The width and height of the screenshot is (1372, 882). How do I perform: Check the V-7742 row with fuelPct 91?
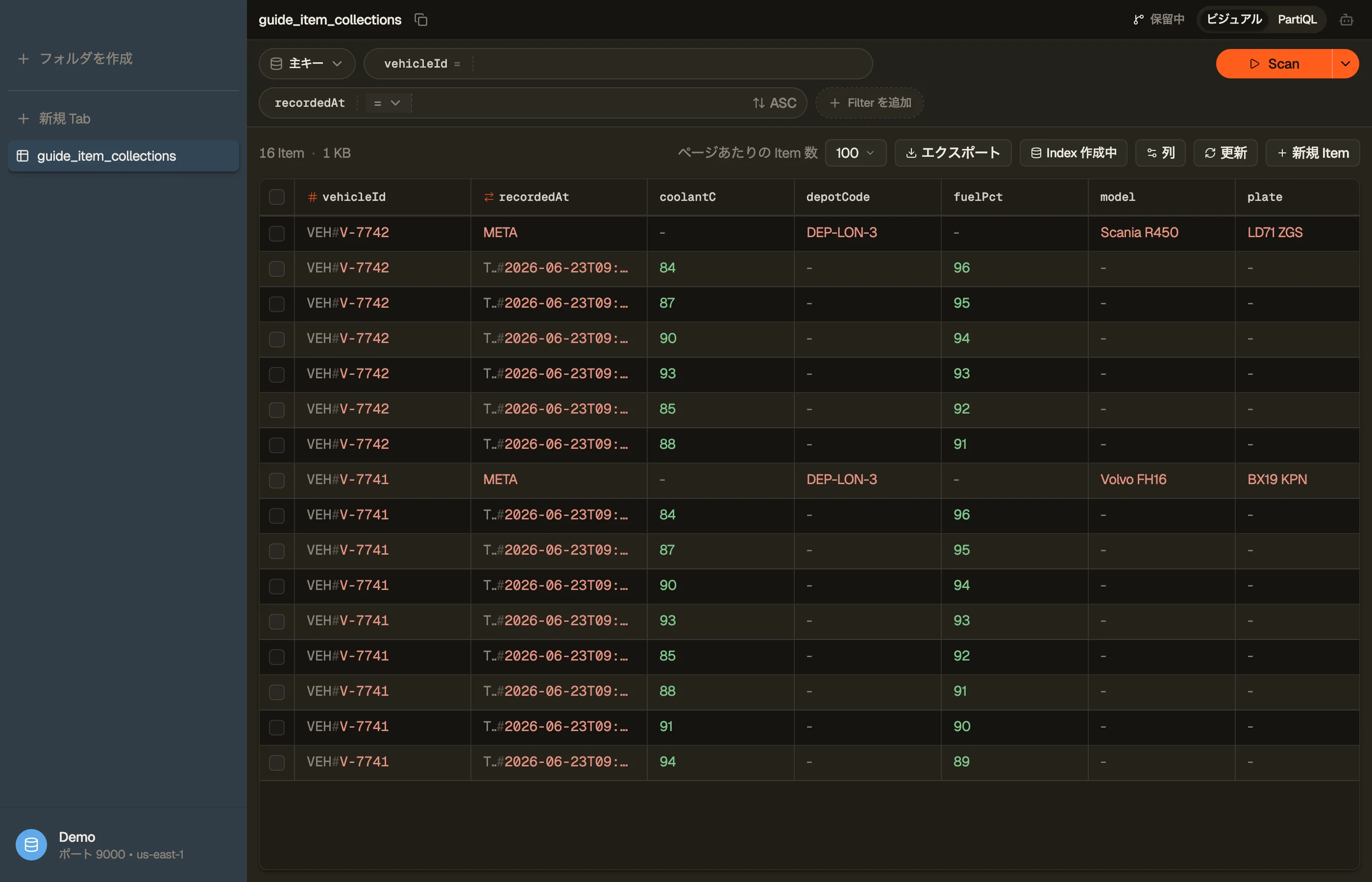tap(276, 445)
